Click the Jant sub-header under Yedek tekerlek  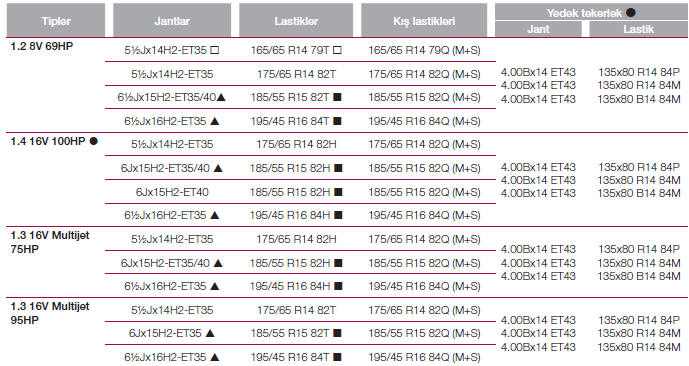pyautogui.click(x=538, y=29)
